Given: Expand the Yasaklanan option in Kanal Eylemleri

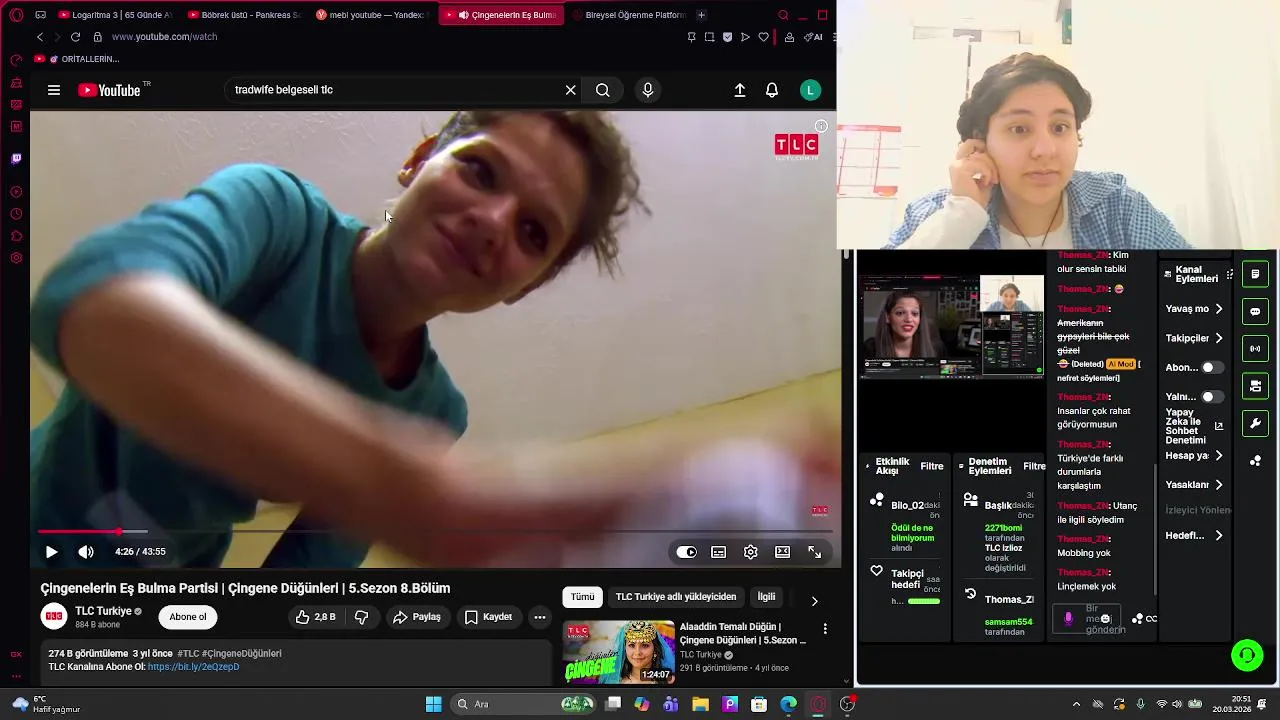Looking at the screenshot, I should tap(1194, 484).
